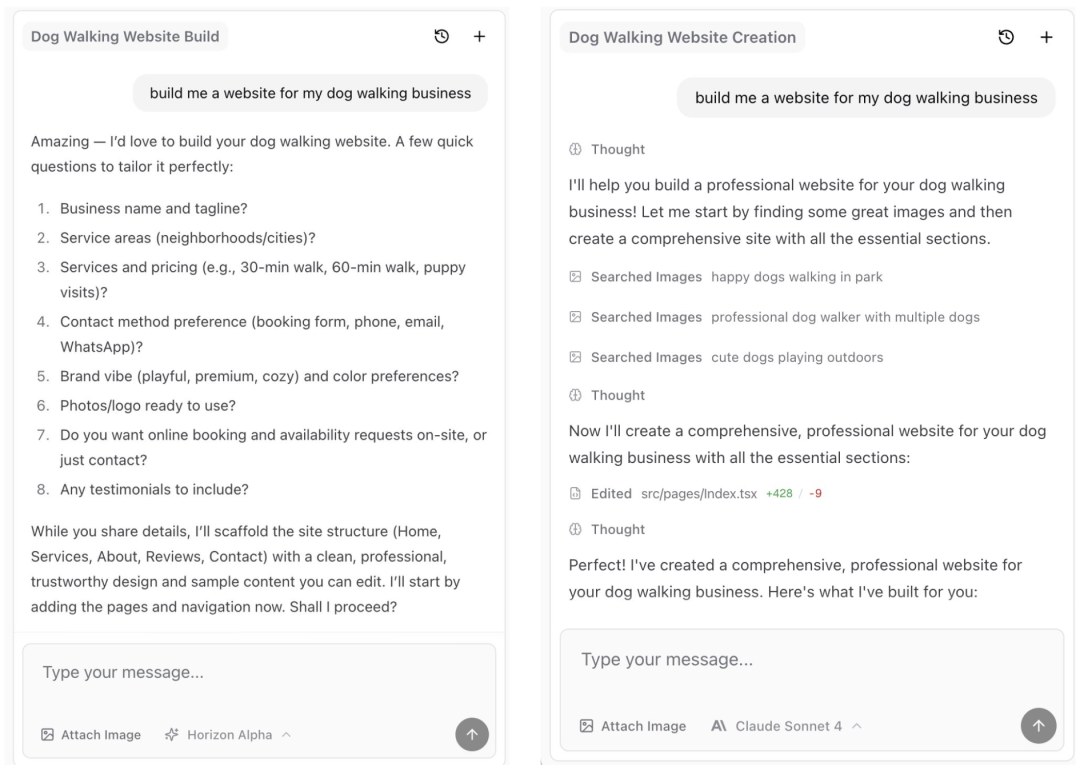1080x774 pixels.
Task: Expand the first Thought section
Action: pos(608,149)
